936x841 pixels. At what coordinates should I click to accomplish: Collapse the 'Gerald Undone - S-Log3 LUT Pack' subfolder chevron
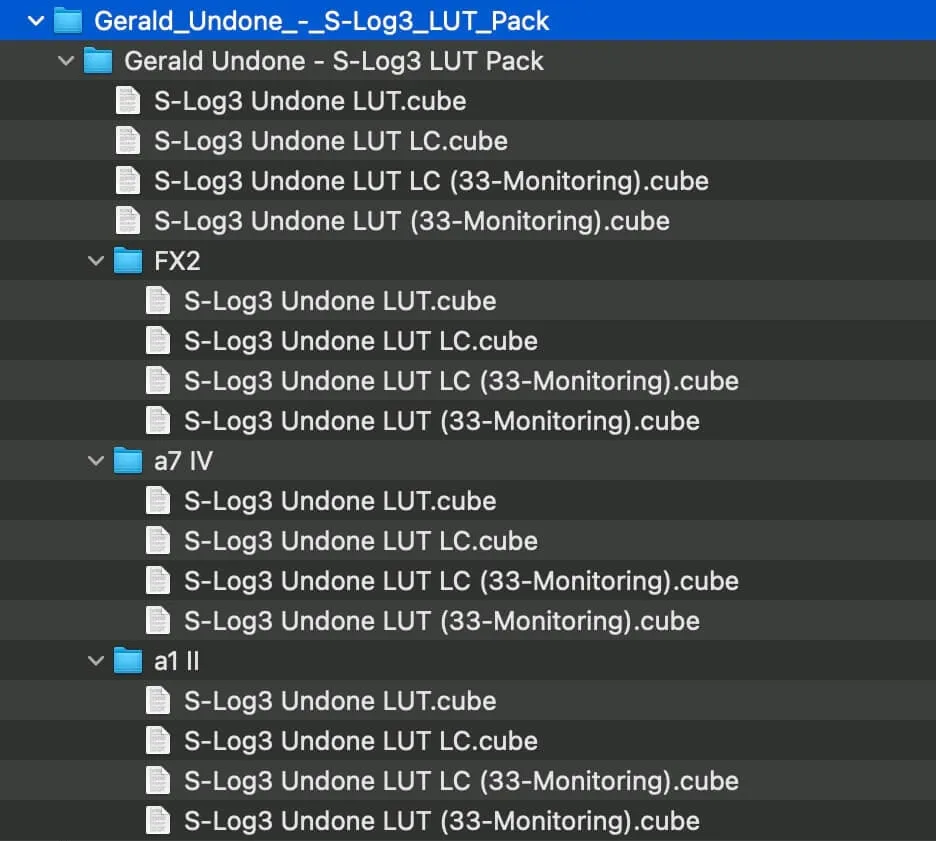[x=66, y=61]
